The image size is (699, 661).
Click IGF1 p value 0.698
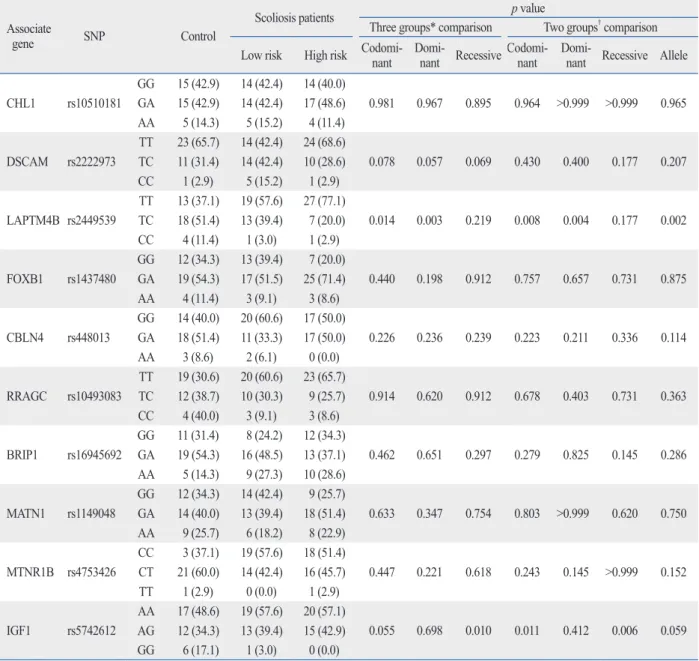[x=430, y=631]
